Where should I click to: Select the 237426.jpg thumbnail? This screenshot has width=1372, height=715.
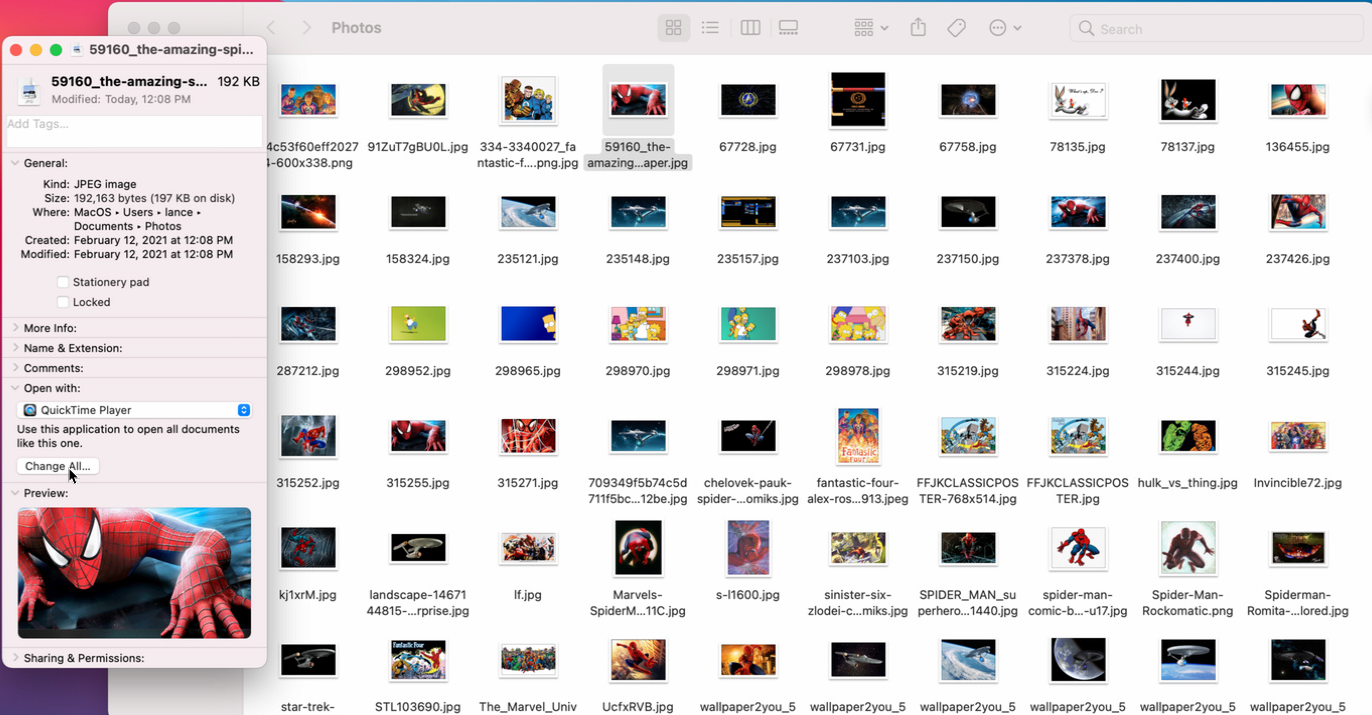(x=1298, y=212)
